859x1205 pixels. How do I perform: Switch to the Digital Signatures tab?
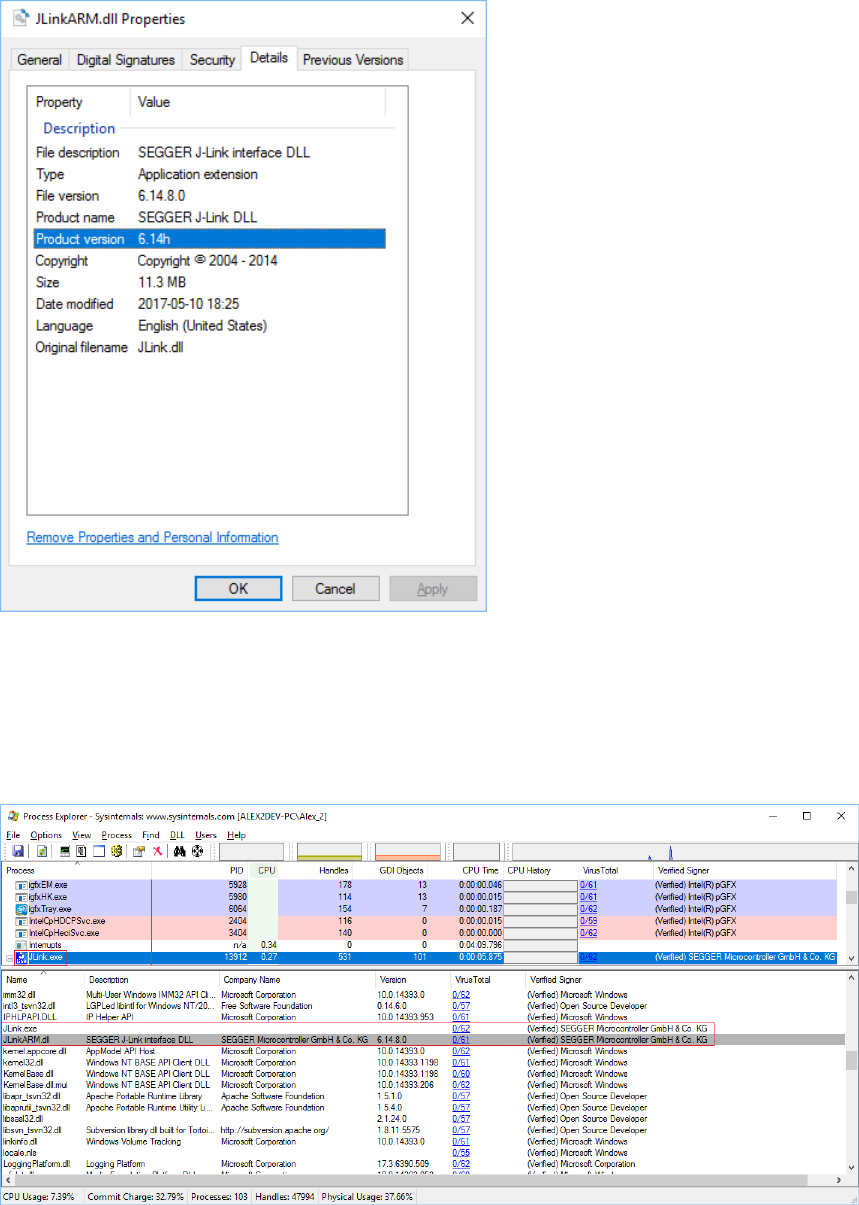tap(125, 60)
